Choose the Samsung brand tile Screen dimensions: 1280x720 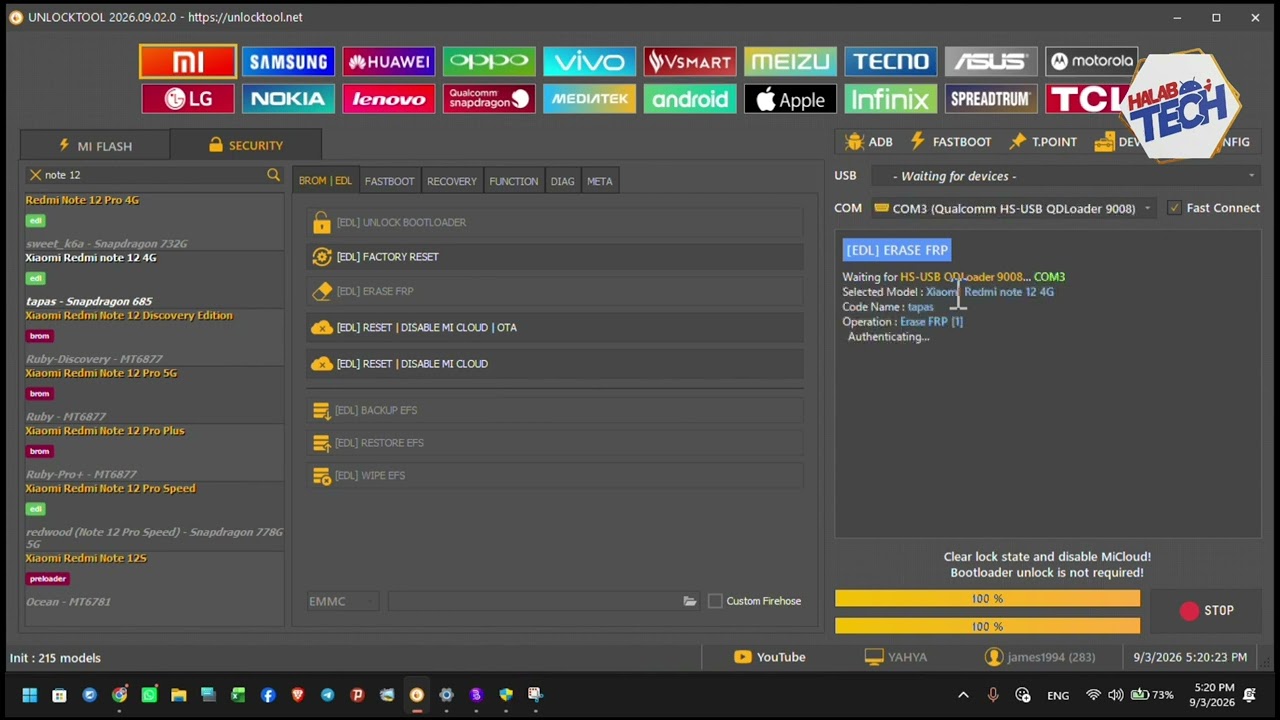pos(288,62)
